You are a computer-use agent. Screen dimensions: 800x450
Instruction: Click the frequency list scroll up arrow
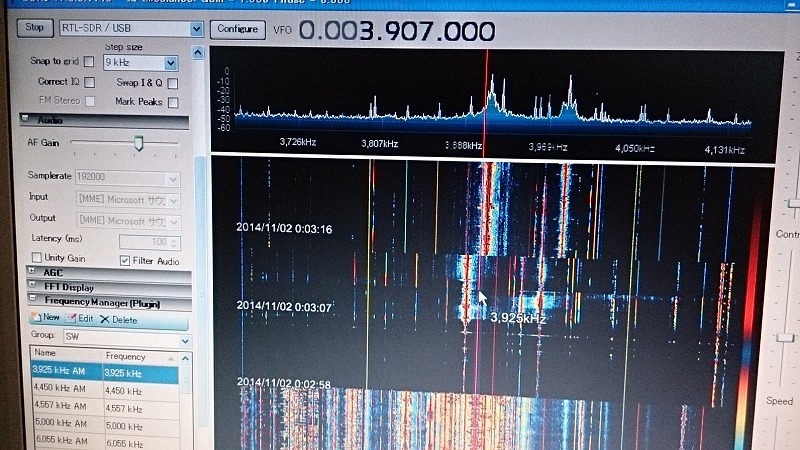pyautogui.click(x=186, y=359)
